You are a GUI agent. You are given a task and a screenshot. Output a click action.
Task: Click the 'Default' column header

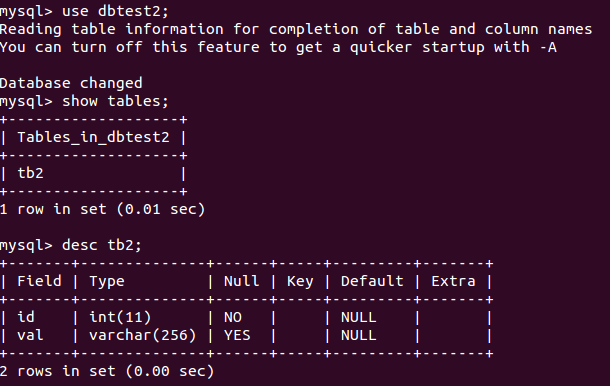(x=372, y=281)
